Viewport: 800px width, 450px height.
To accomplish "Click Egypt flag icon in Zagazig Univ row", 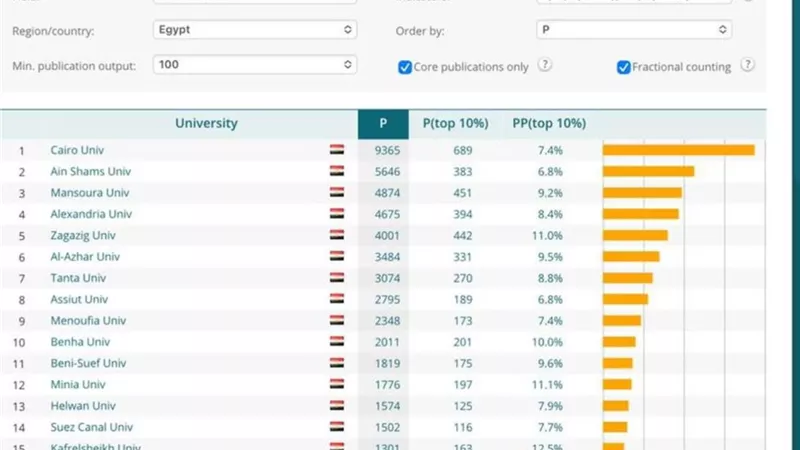I will click(337, 235).
